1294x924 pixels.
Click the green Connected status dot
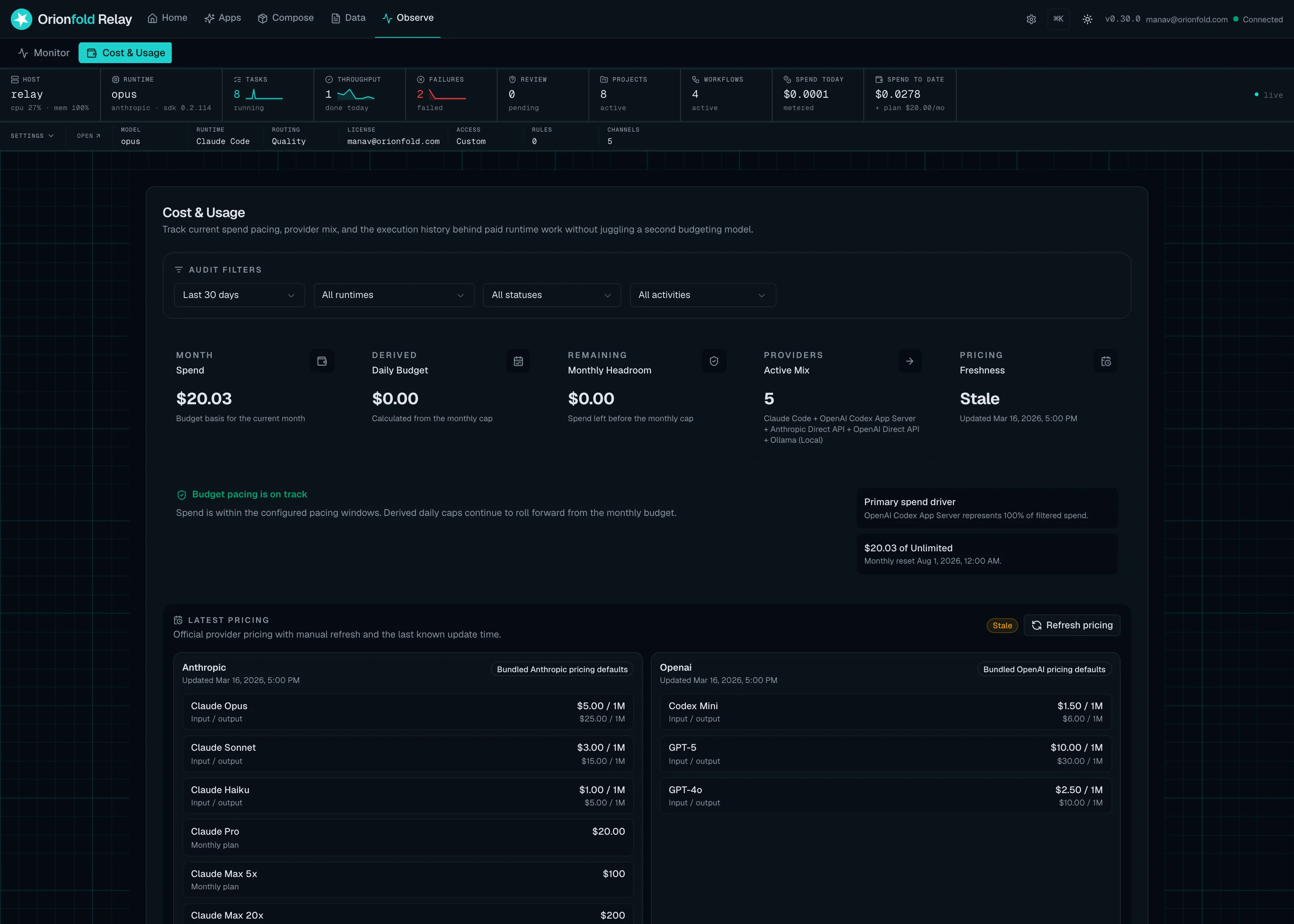[1235, 19]
